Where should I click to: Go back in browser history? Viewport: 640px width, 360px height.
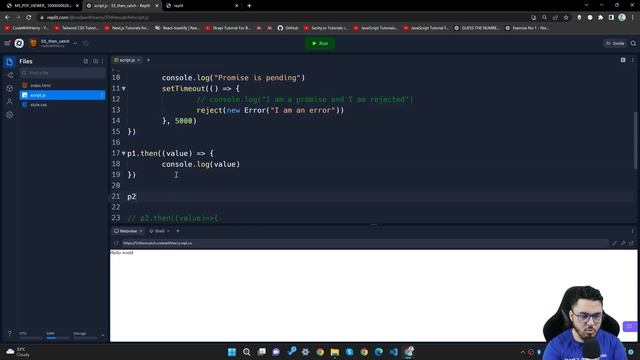[x=7, y=18]
